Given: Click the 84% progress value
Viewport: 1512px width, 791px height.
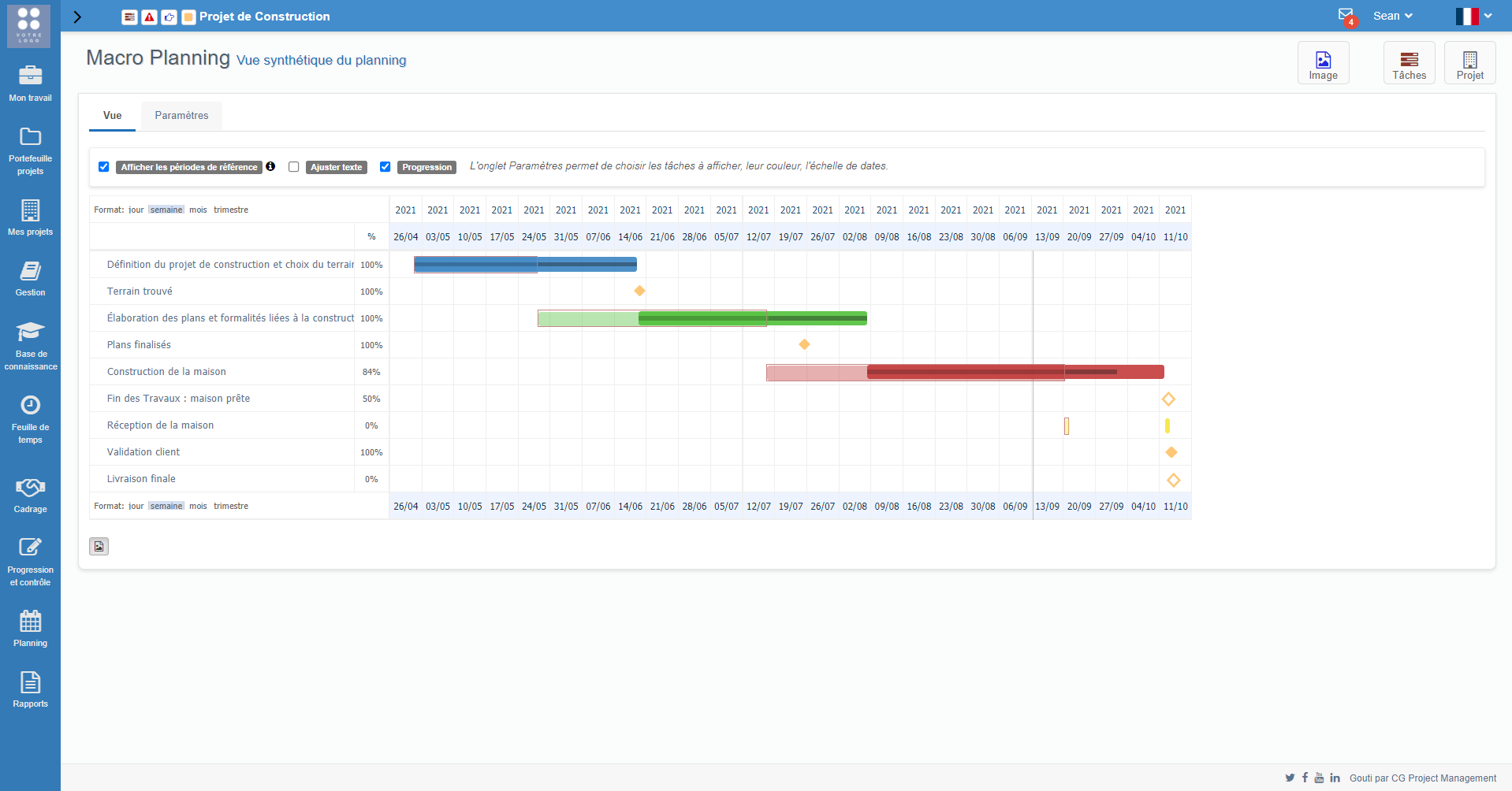Looking at the screenshot, I should (x=371, y=372).
